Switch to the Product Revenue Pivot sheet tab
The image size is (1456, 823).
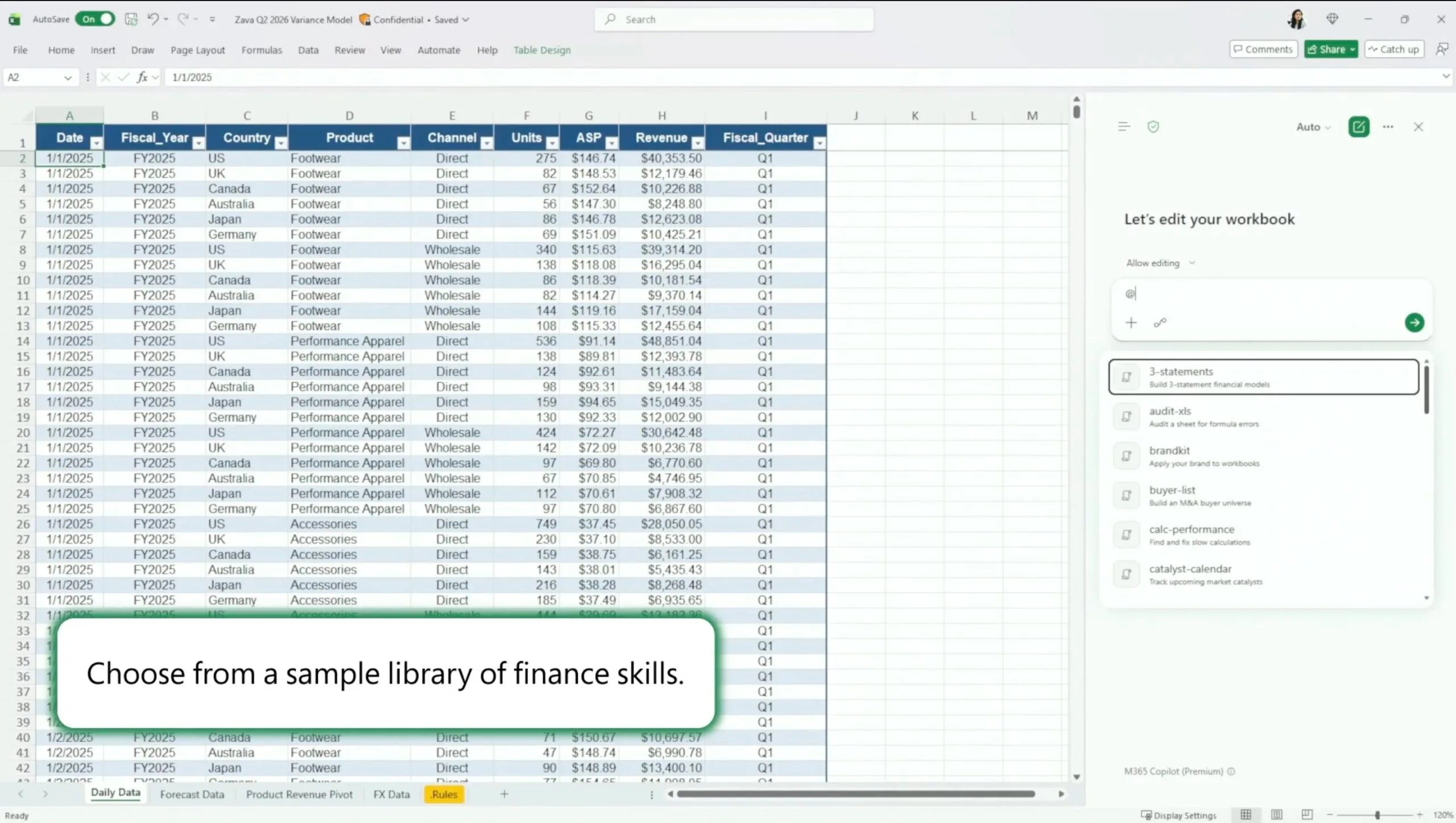[x=299, y=794]
